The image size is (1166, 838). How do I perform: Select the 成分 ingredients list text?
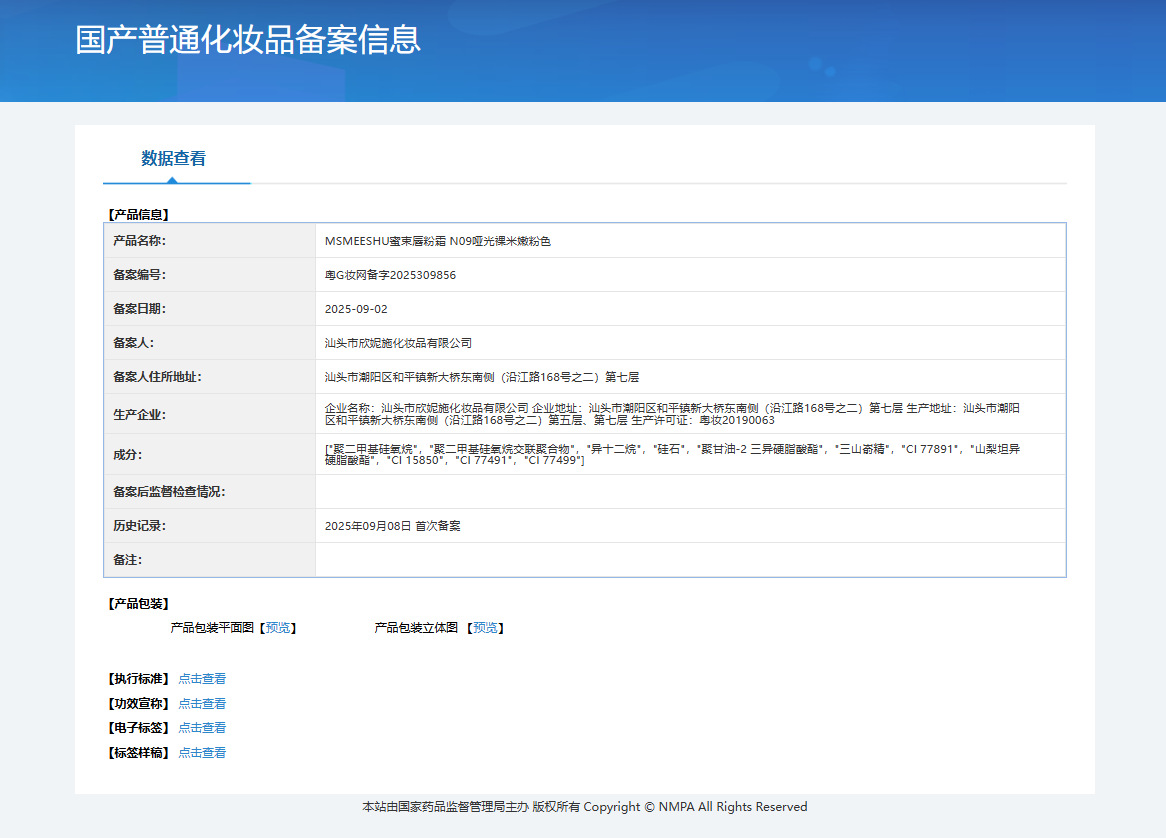672,454
